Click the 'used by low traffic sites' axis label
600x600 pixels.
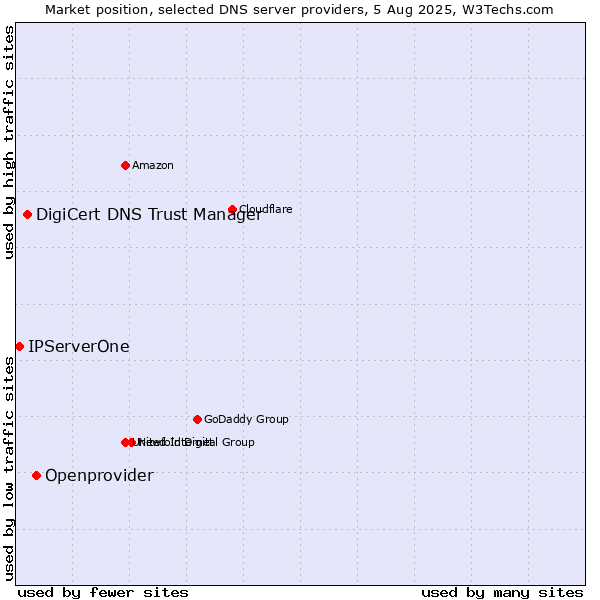coord(9,469)
